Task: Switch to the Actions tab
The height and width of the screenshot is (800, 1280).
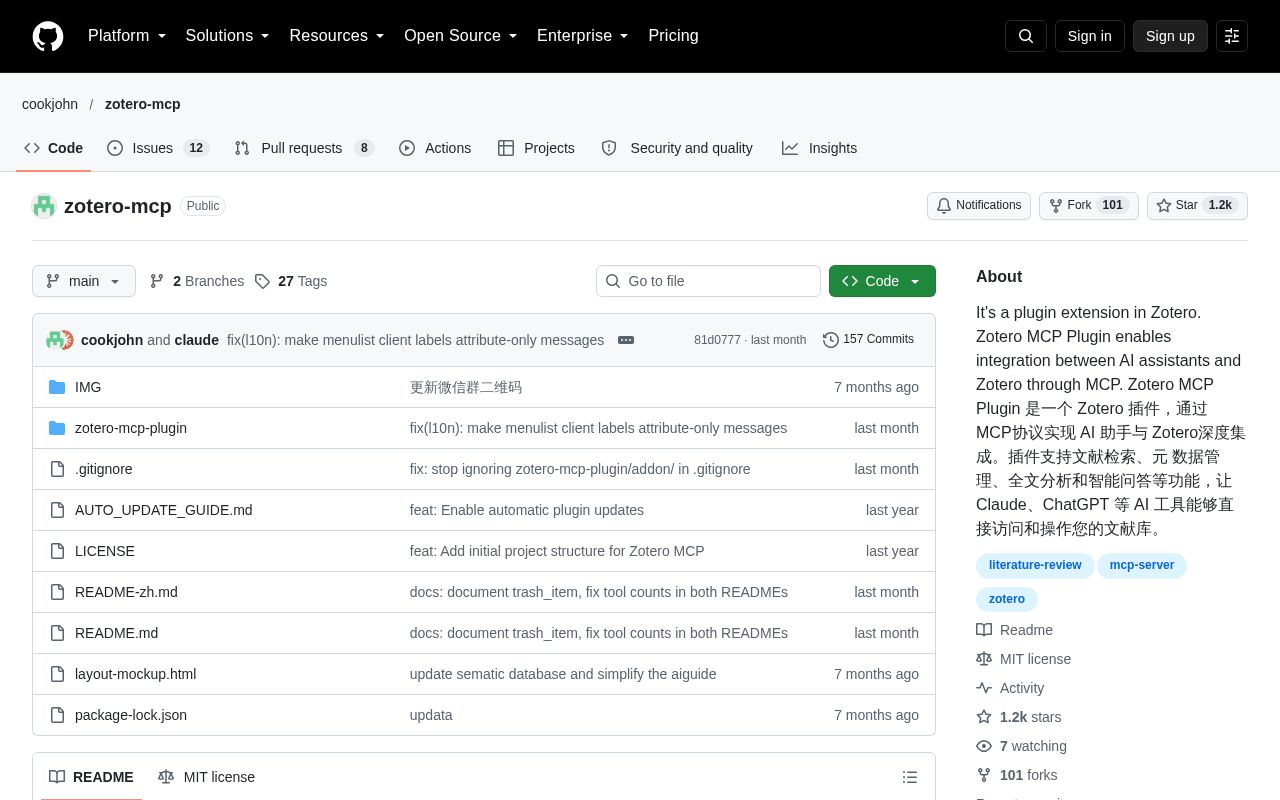Action: tap(435, 148)
